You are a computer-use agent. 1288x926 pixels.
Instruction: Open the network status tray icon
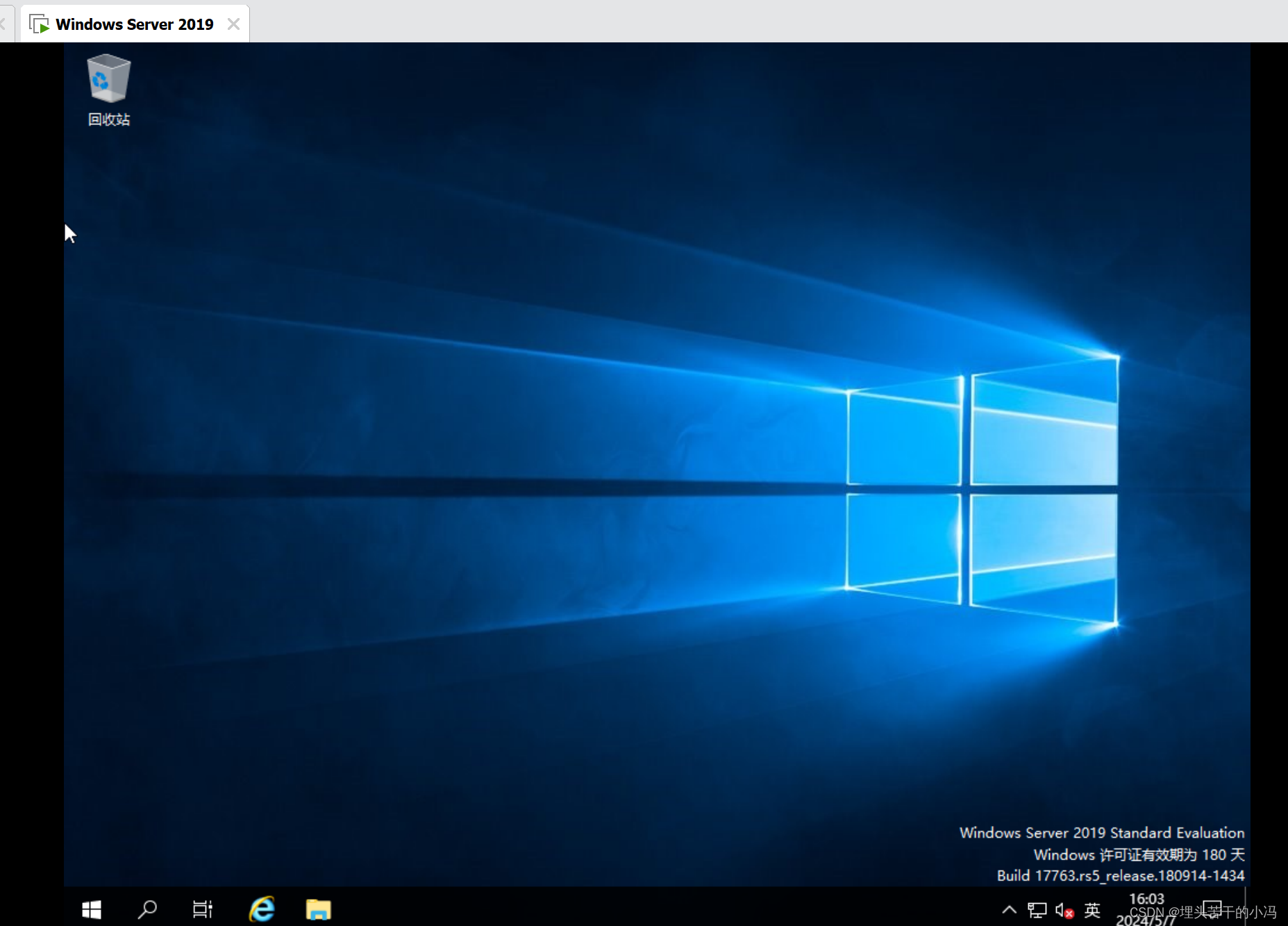[1037, 910]
